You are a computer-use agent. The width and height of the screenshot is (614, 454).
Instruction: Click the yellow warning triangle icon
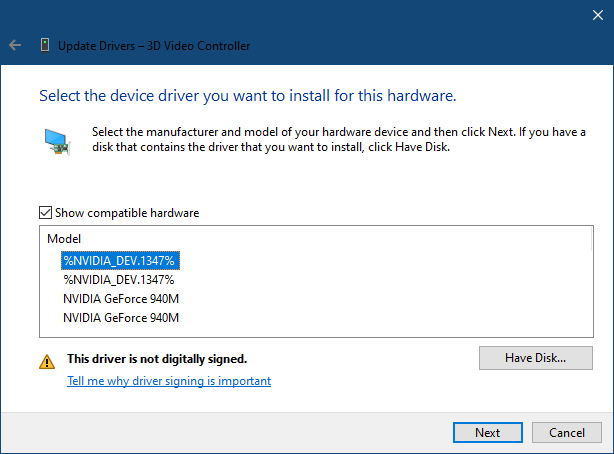point(47,362)
